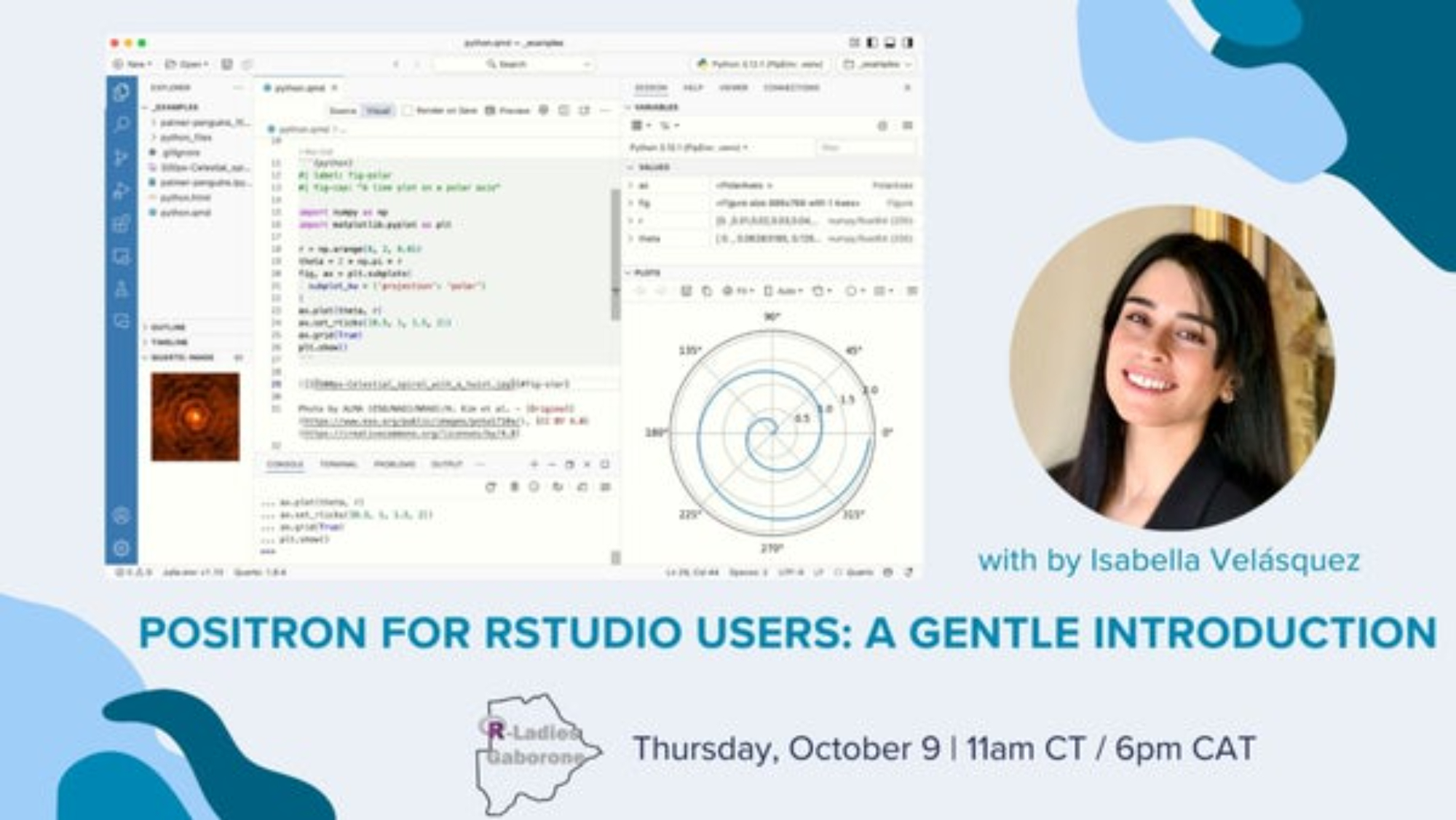Open Source Control in the activity bar

[122, 158]
